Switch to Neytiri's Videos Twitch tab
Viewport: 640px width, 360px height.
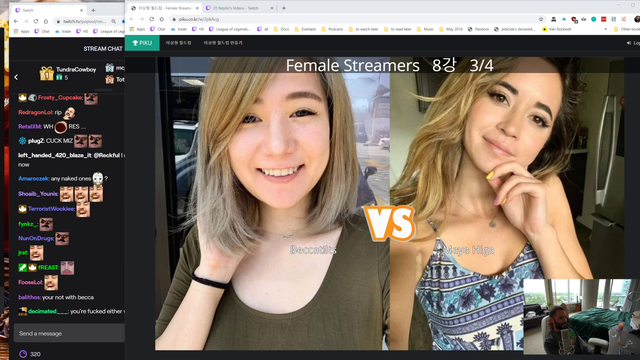point(240,8)
